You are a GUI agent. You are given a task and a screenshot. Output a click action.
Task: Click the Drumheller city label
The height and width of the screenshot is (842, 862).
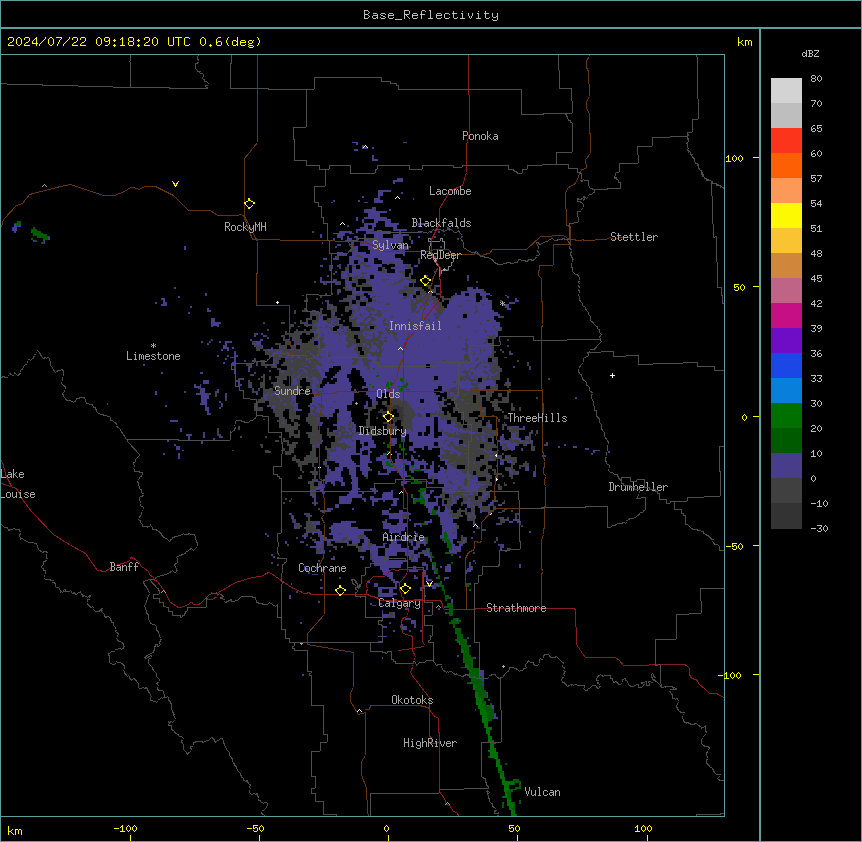(638, 487)
